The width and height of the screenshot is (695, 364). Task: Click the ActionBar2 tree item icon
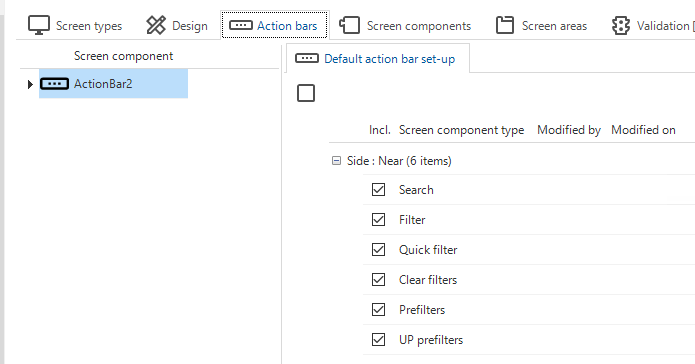[x=54, y=84]
